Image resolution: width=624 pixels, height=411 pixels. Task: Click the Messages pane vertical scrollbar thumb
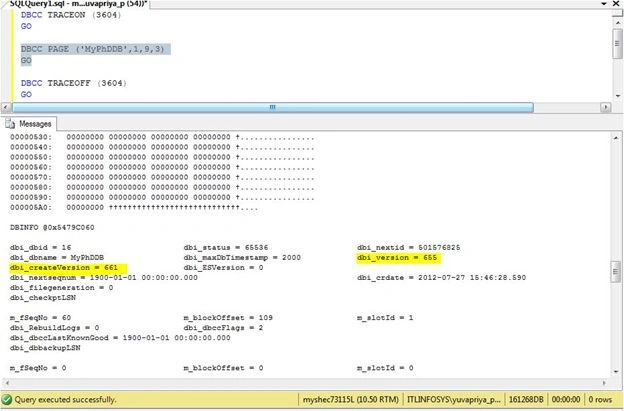point(616,272)
